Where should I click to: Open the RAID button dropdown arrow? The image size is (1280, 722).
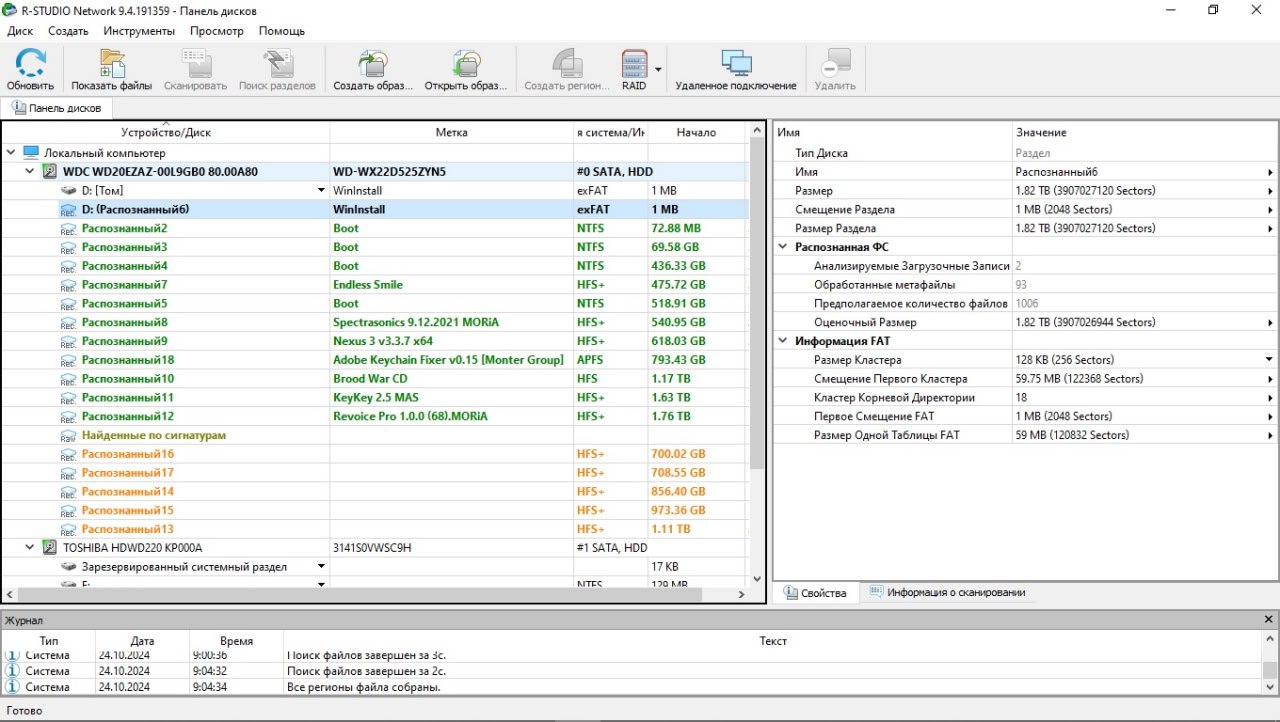pos(658,69)
